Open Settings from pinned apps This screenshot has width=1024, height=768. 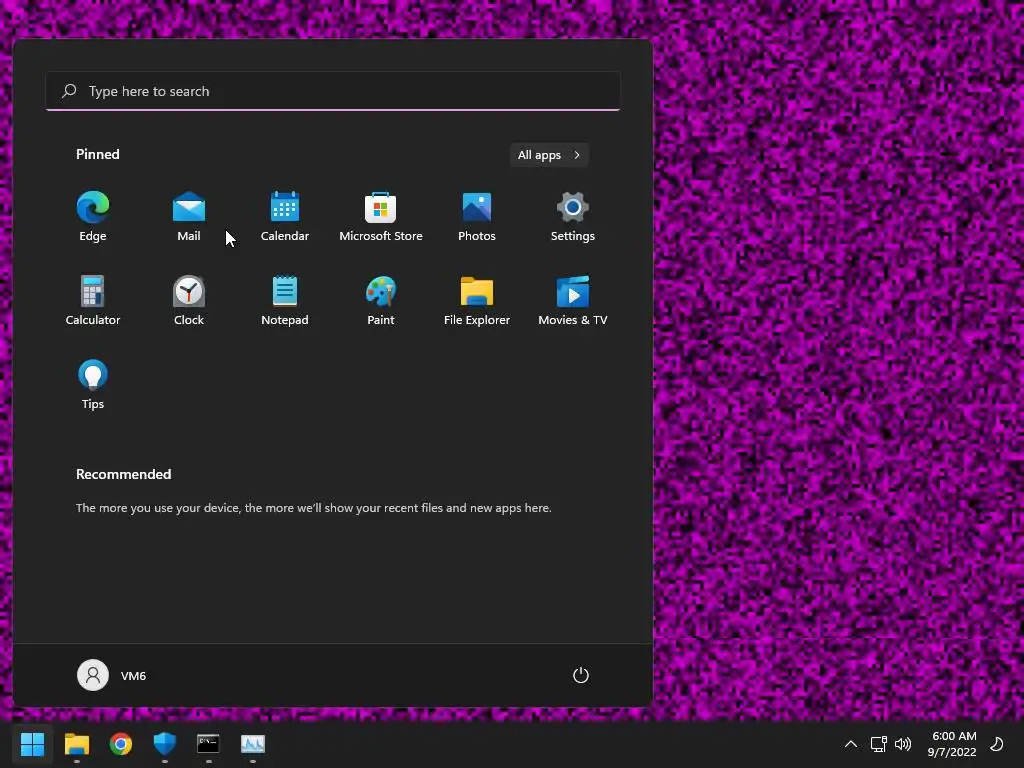point(573,217)
